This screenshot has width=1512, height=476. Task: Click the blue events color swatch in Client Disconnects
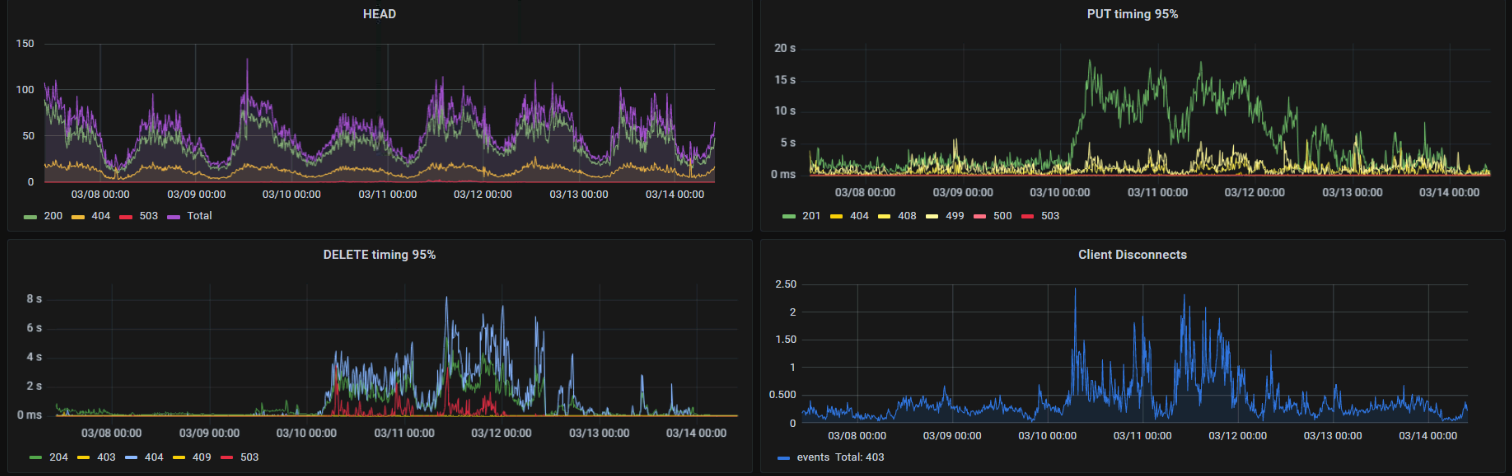pos(783,457)
